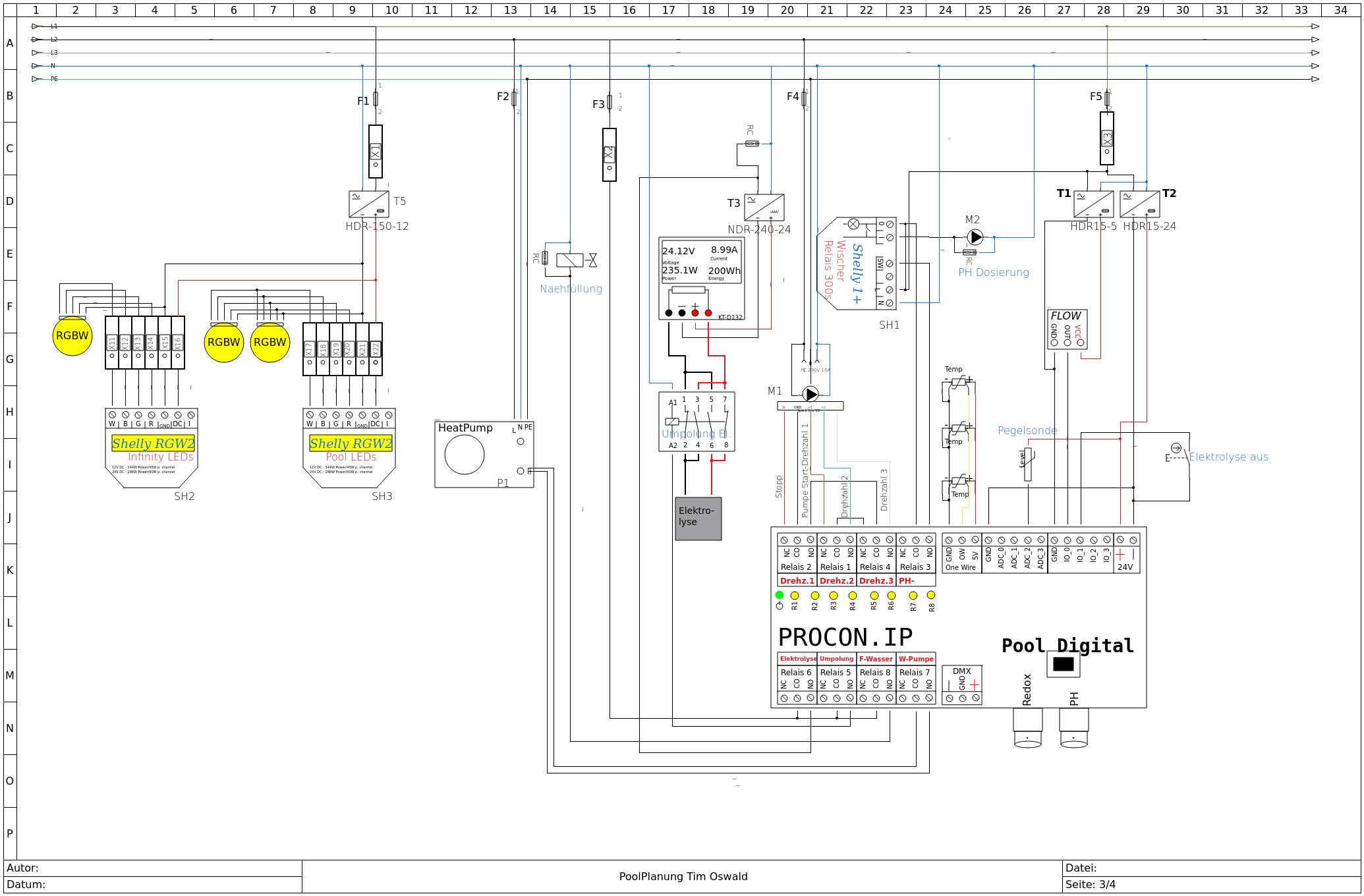Click the T3 power supply symbol
Viewport: 1364px width, 896px height.
point(764,208)
